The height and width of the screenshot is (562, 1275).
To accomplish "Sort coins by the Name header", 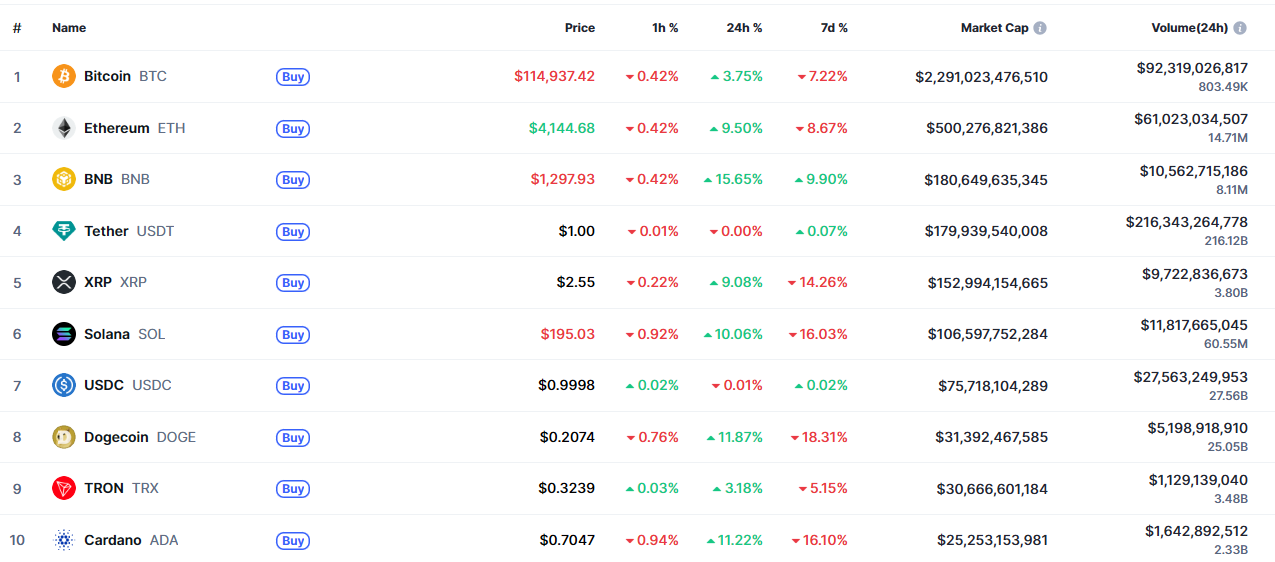I will click(x=69, y=28).
